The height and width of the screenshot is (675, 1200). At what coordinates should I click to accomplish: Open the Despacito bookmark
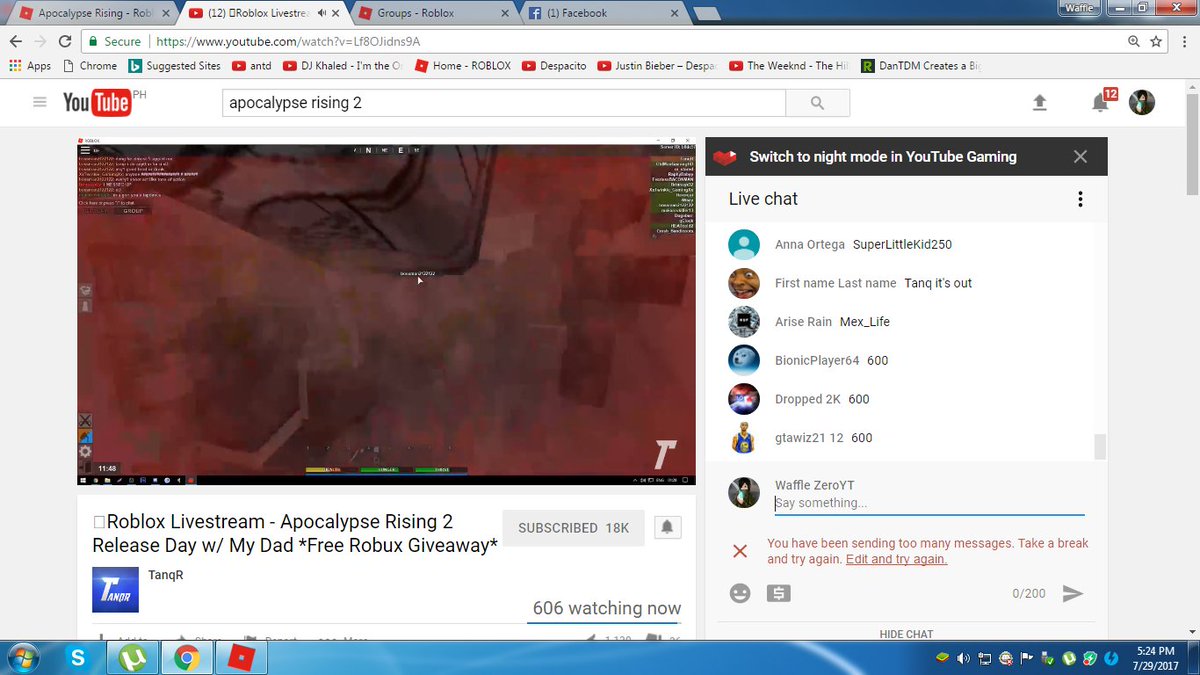coord(555,66)
